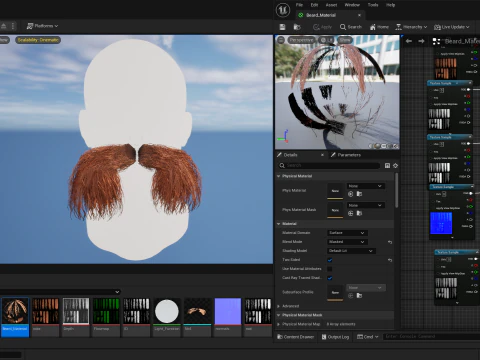Toggle Cast Ray Traced Shadows checkbox
This screenshot has width=480, height=360.
coord(330,278)
